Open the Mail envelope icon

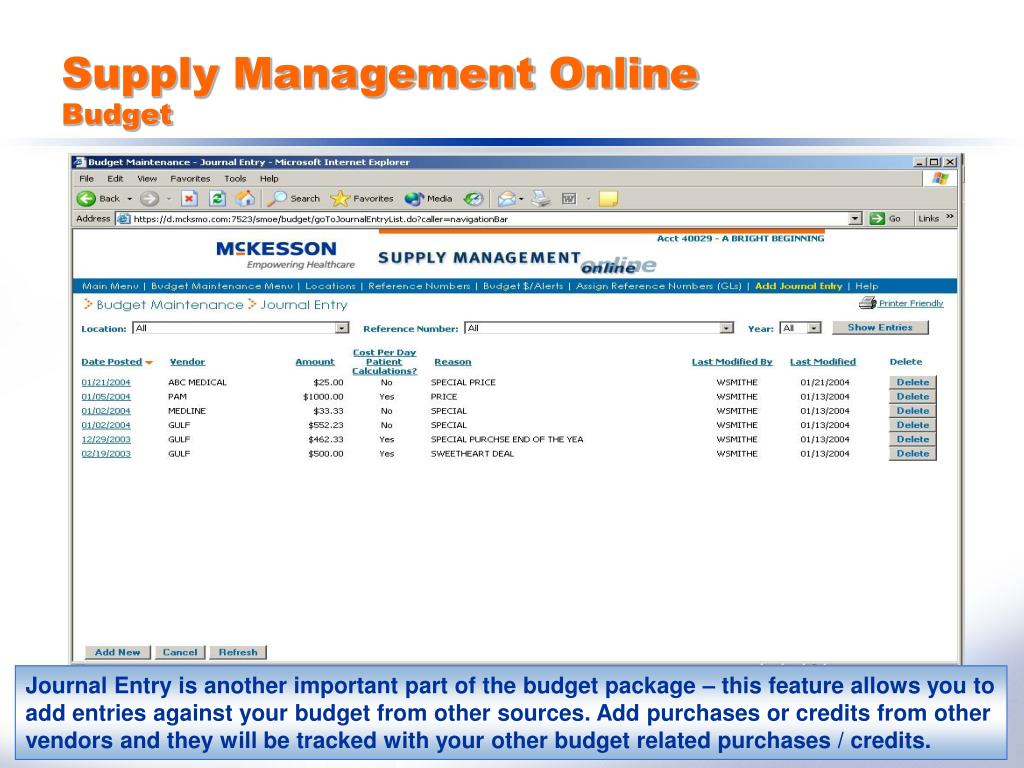507,199
